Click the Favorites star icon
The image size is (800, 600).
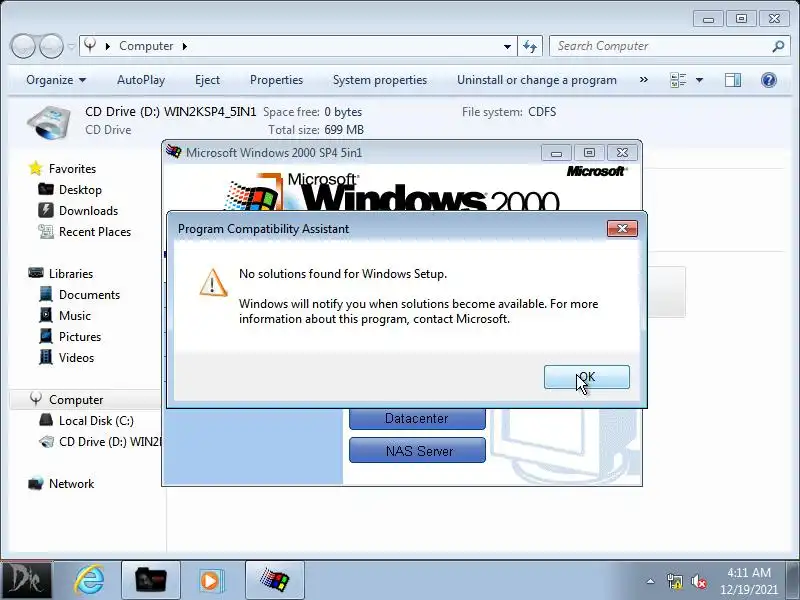click(35, 168)
